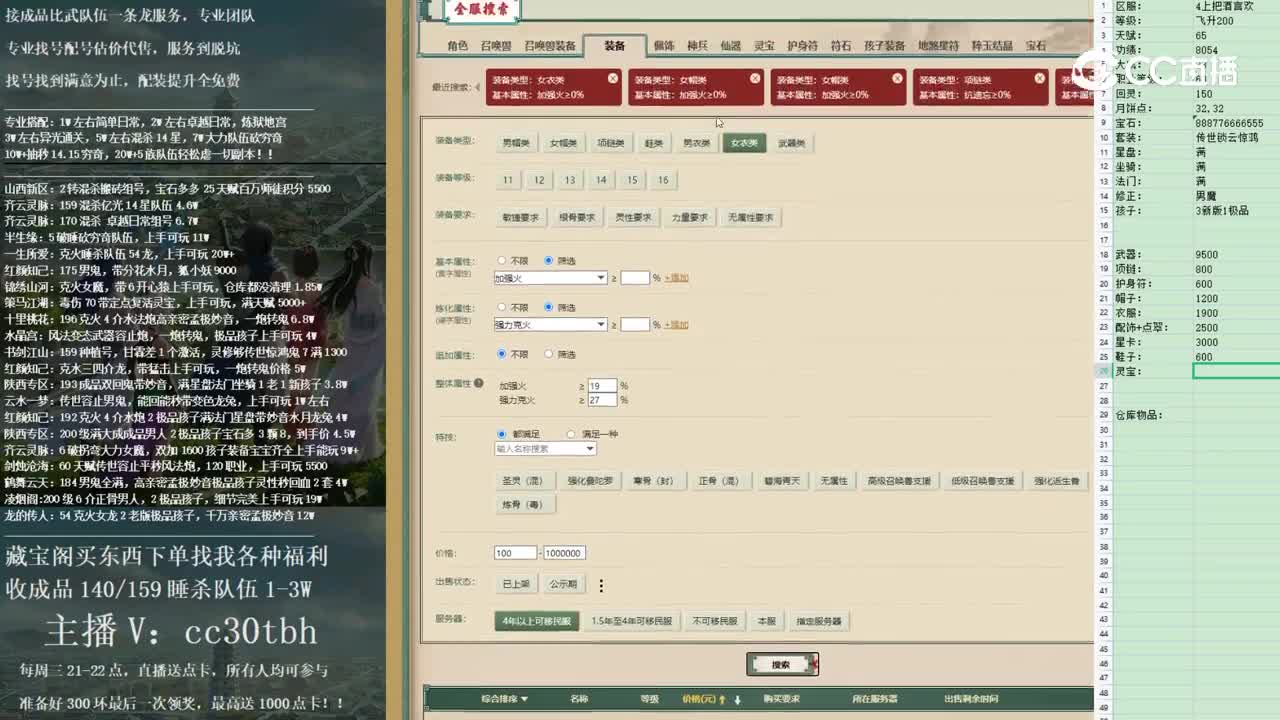Click the 加强火 basic attribute percent field
Viewport: 1280px width, 720px height.
click(x=635, y=278)
